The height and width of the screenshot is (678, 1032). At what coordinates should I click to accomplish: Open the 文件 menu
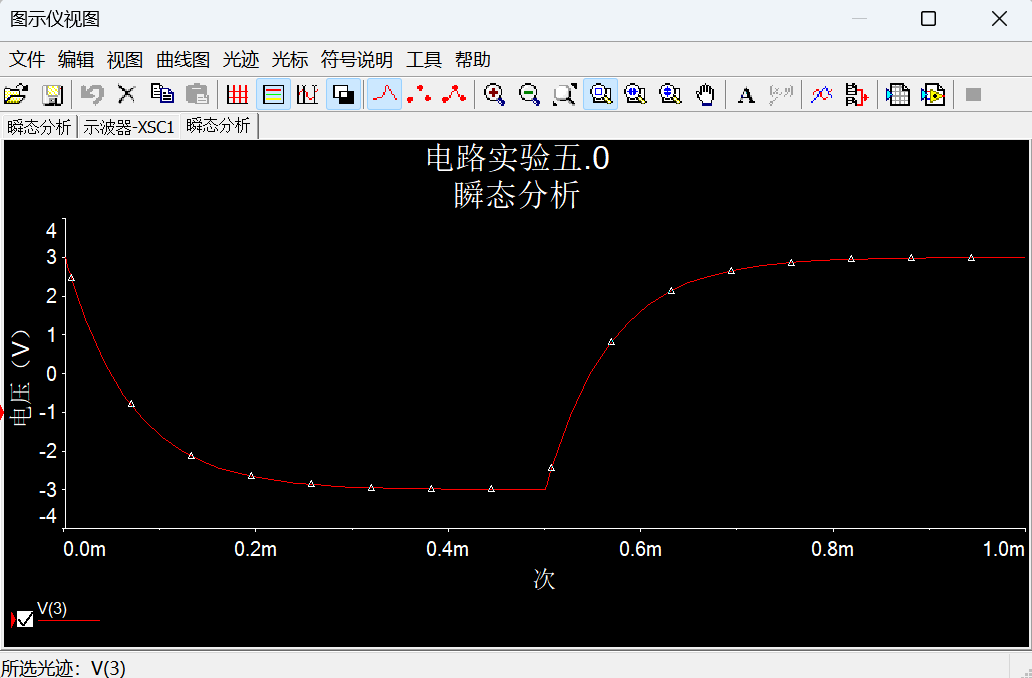tap(27, 60)
